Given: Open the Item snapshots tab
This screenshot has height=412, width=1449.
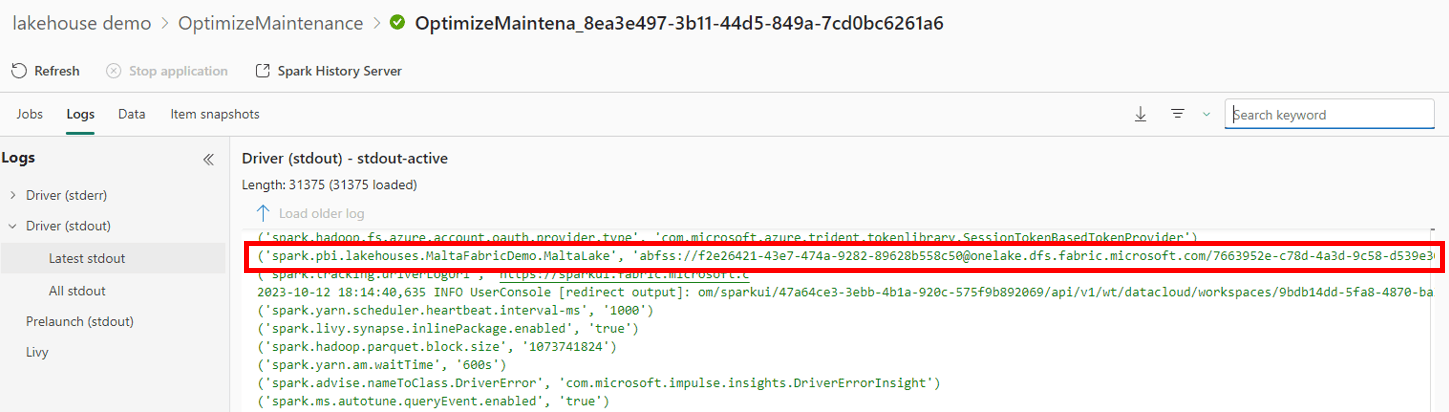Looking at the screenshot, I should 214,114.
